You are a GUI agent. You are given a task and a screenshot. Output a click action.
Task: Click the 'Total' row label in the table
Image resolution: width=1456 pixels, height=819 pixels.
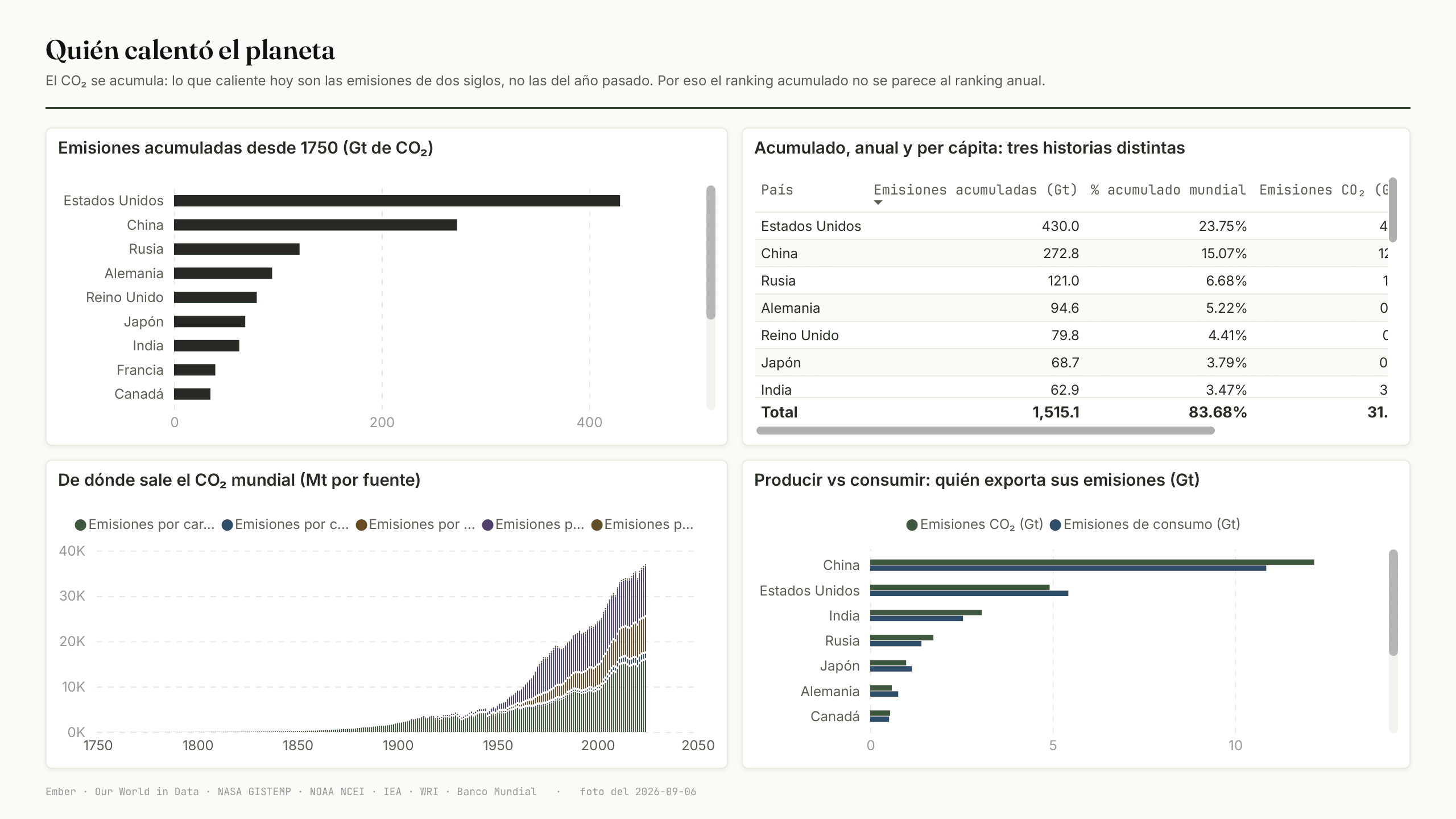(x=779, y=412)
